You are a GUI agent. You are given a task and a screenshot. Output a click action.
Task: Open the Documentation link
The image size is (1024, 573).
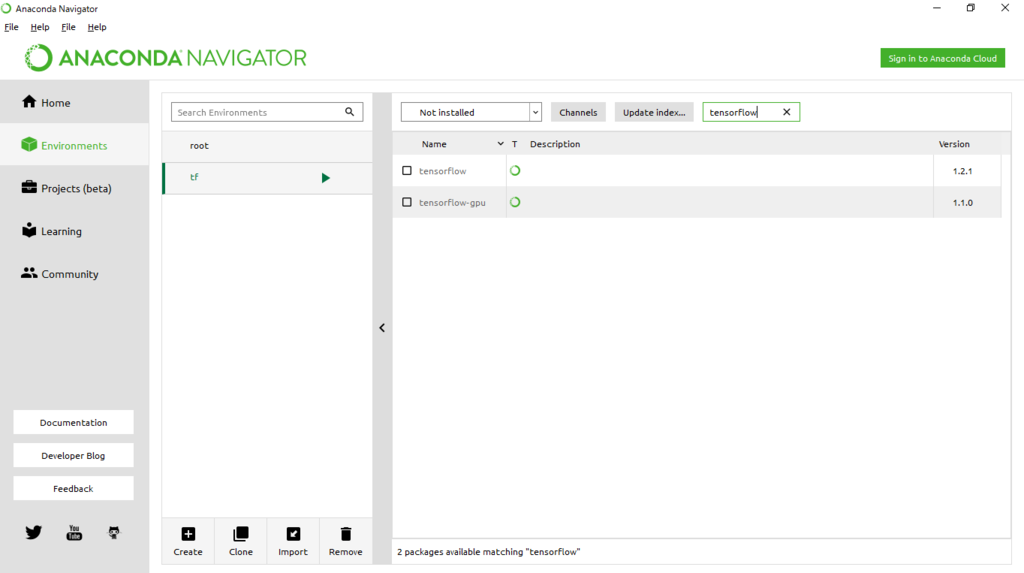tap(73, 422)
